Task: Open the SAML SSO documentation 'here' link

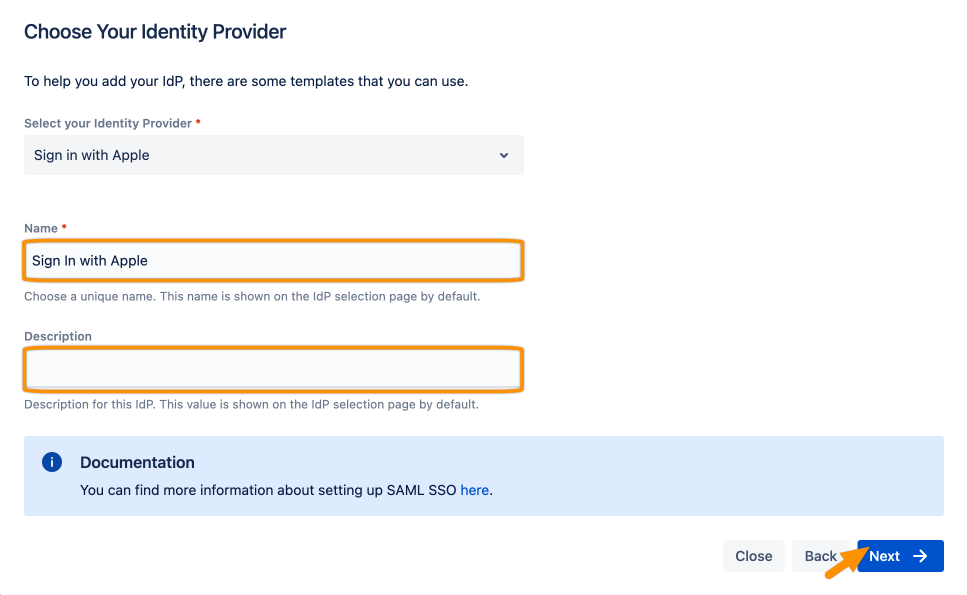Action: click(475, 490)
